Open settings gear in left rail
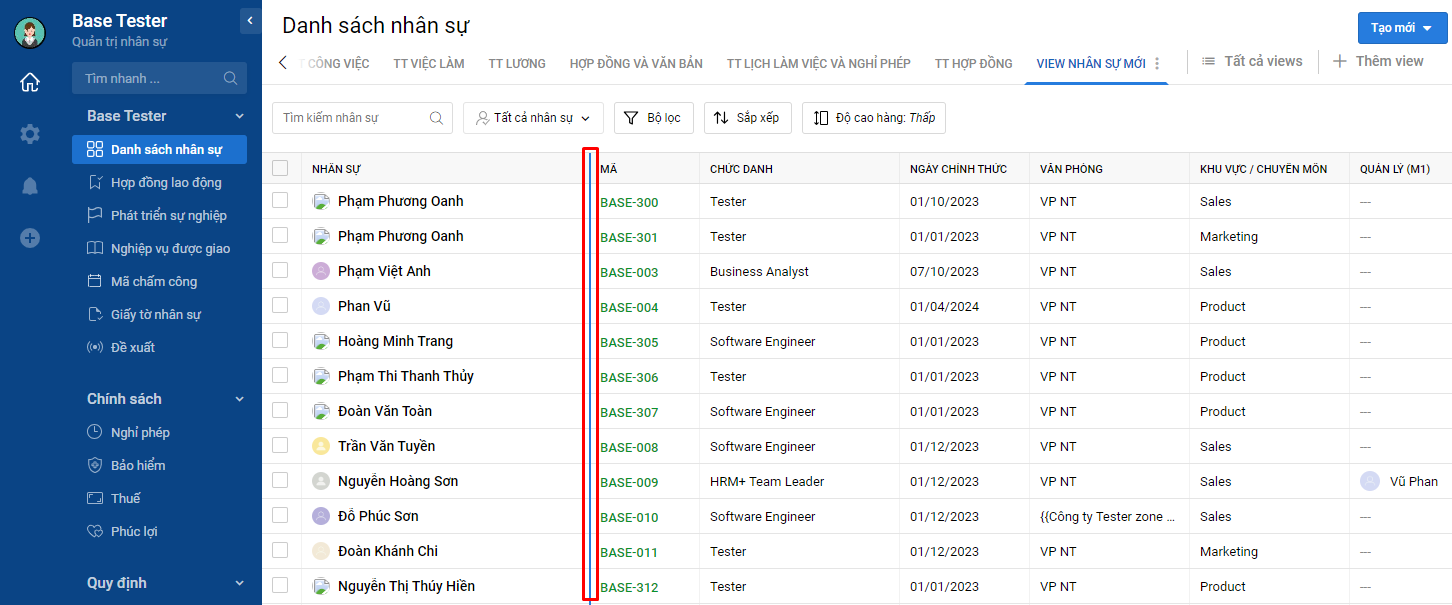Image resolution: width=1452 pixels, height=605 pixels. click(30, 134)
